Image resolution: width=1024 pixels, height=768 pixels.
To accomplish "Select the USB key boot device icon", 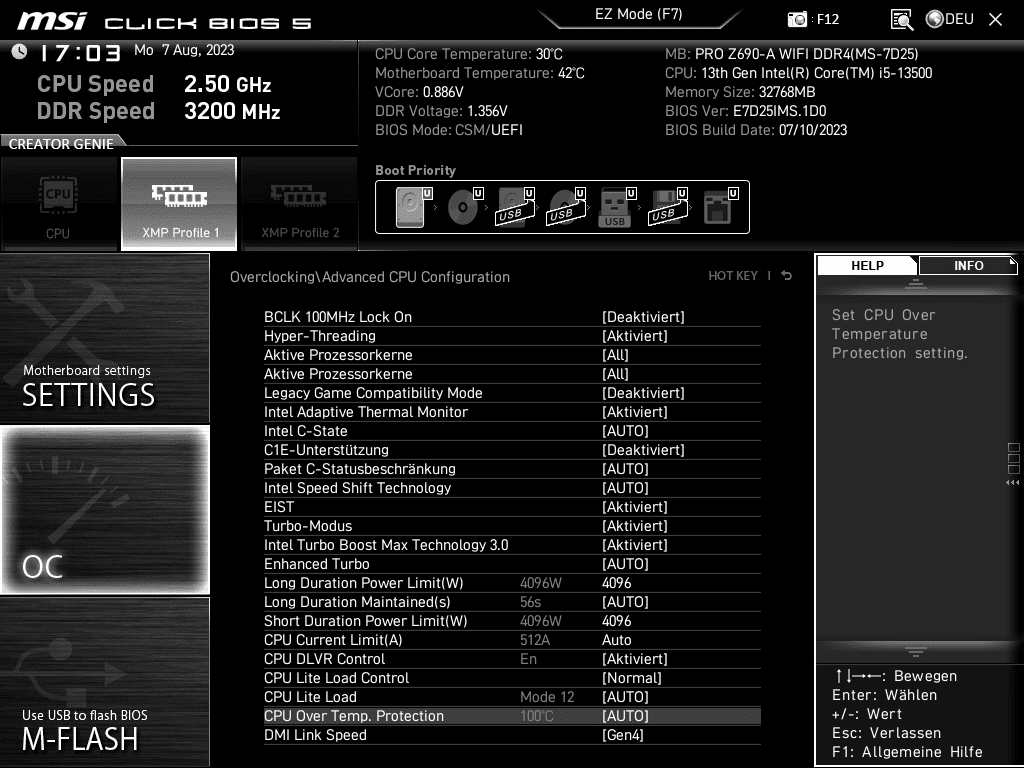I will 617,207.
